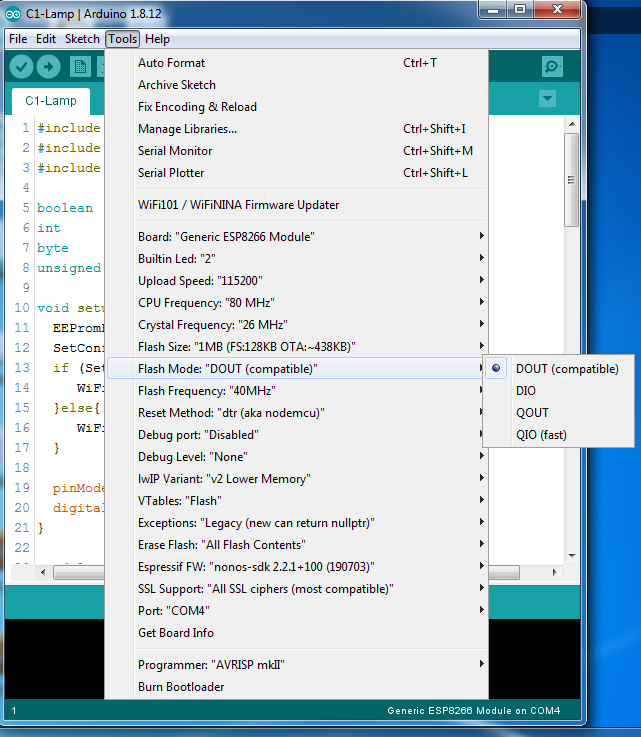
Task: Click the horizontal scroll right arrow
Action: [555, 572]
